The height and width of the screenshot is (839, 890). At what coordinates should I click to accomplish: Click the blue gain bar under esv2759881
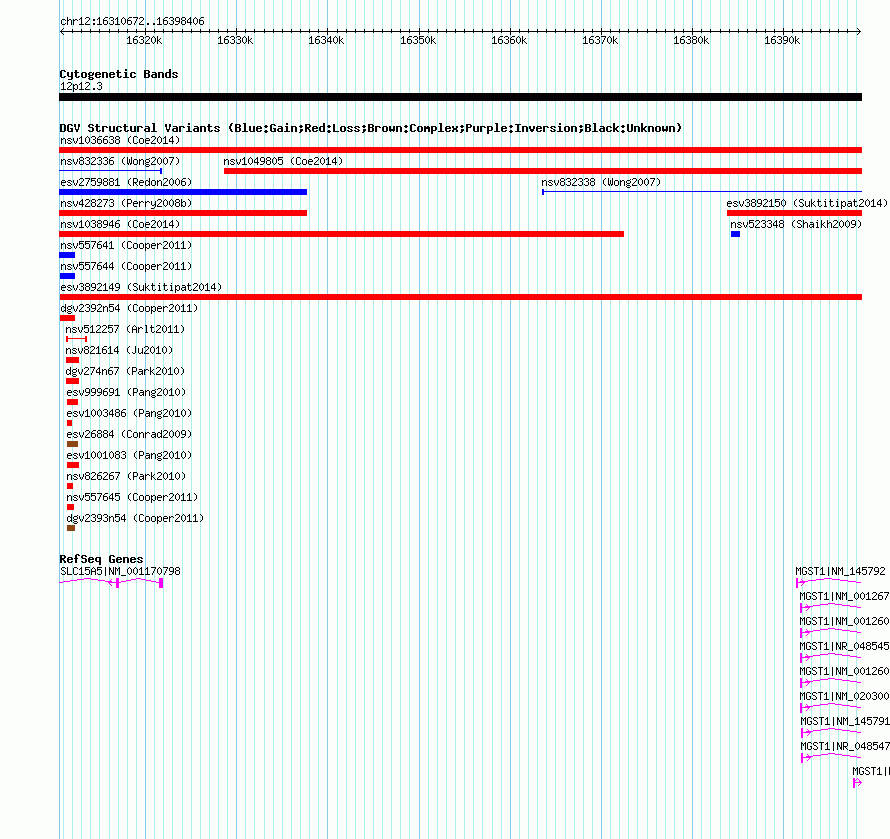coord(183,192)
